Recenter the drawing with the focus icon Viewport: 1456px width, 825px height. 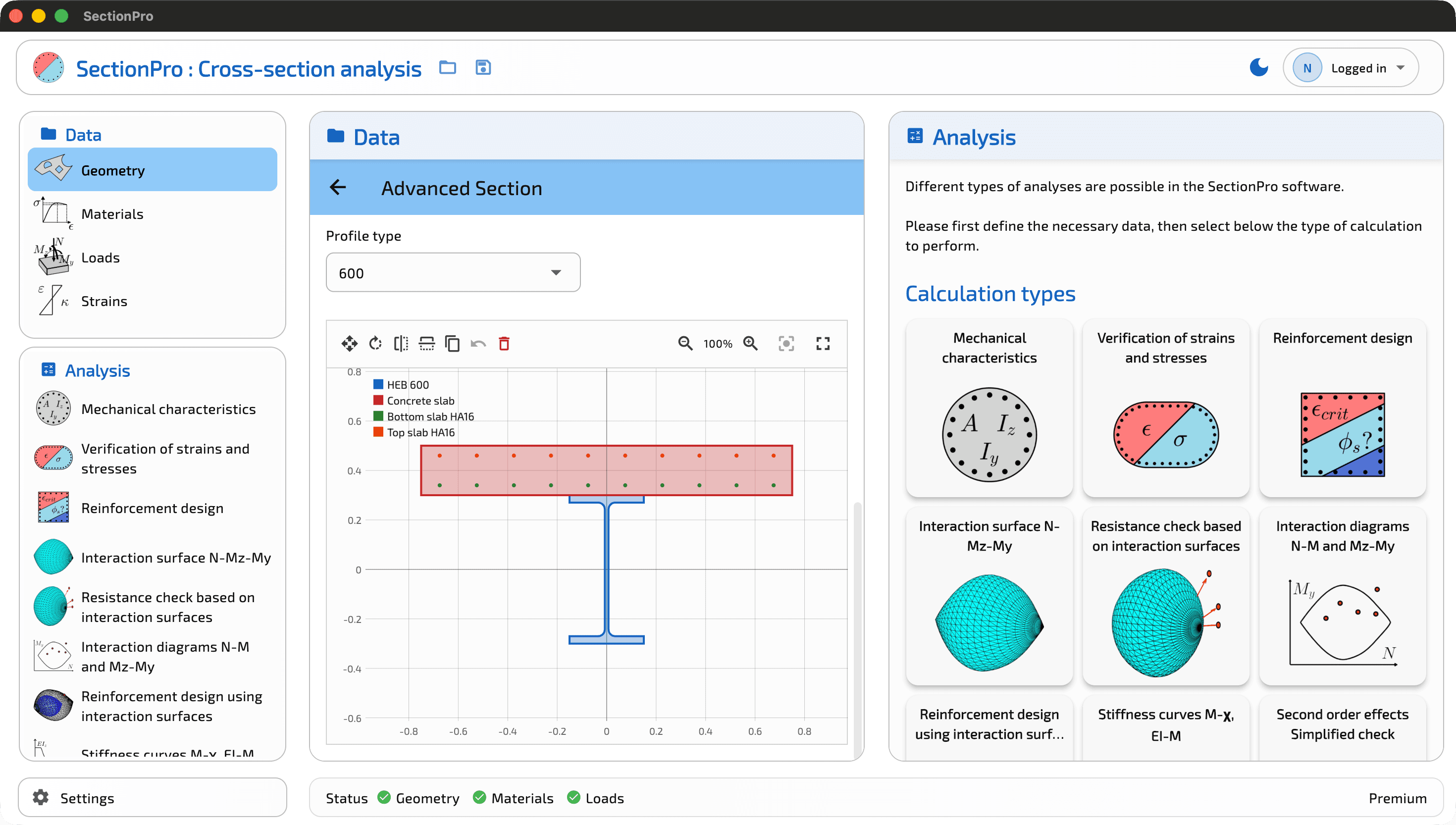(786, 343)
